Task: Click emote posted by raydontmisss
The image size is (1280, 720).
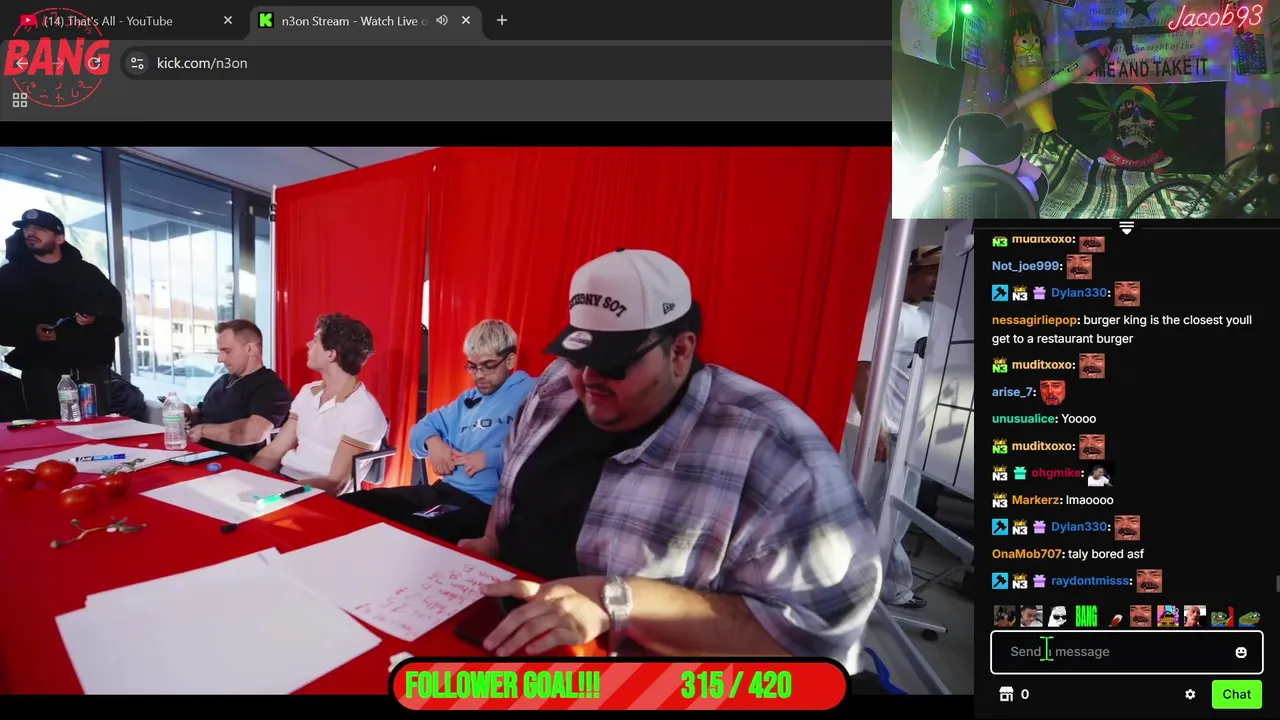Action: (x=1149, y=581)
